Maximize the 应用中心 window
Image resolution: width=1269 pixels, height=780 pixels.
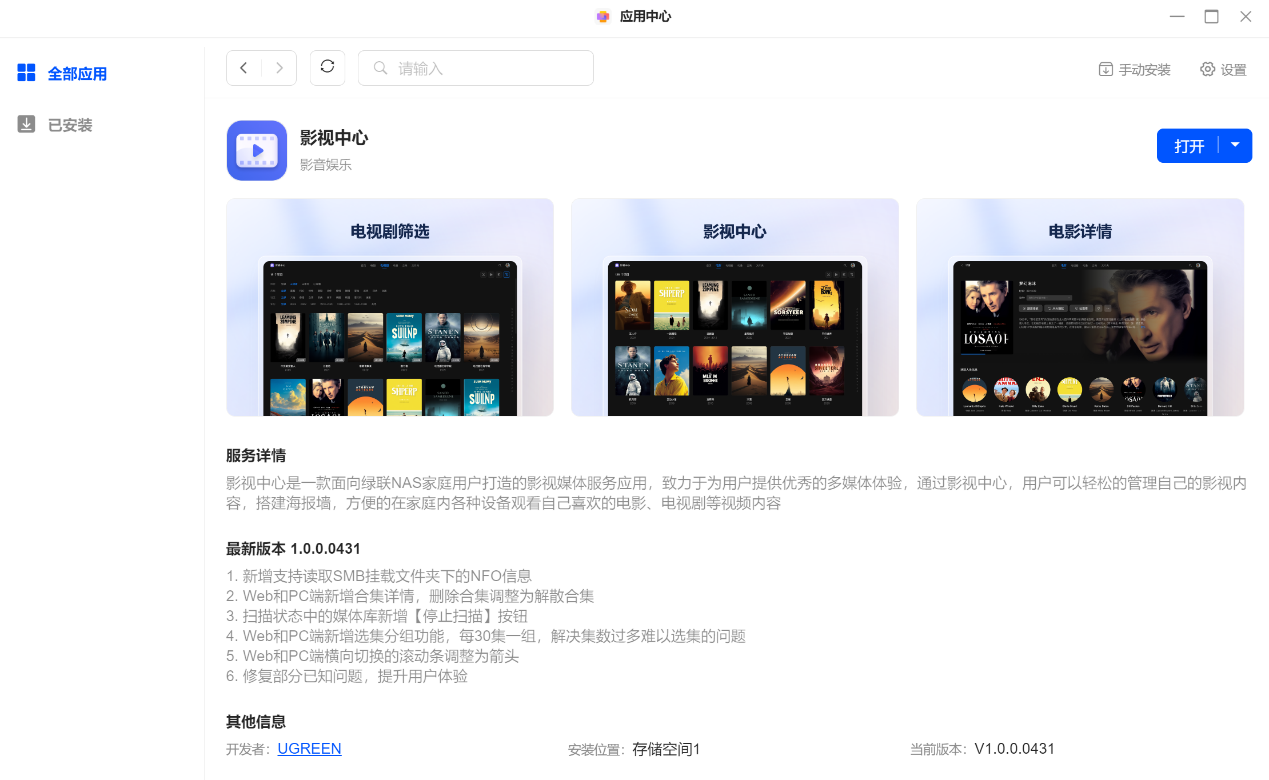[1211, 16]
